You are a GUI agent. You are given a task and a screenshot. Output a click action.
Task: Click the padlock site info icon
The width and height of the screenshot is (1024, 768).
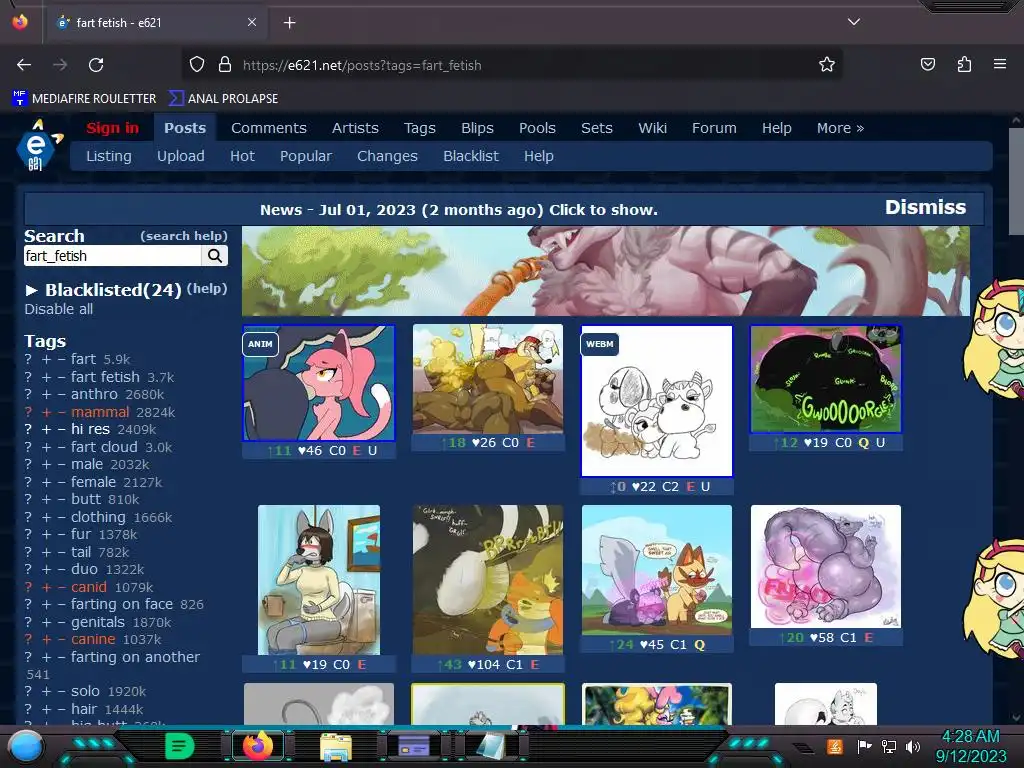[225, 65]
